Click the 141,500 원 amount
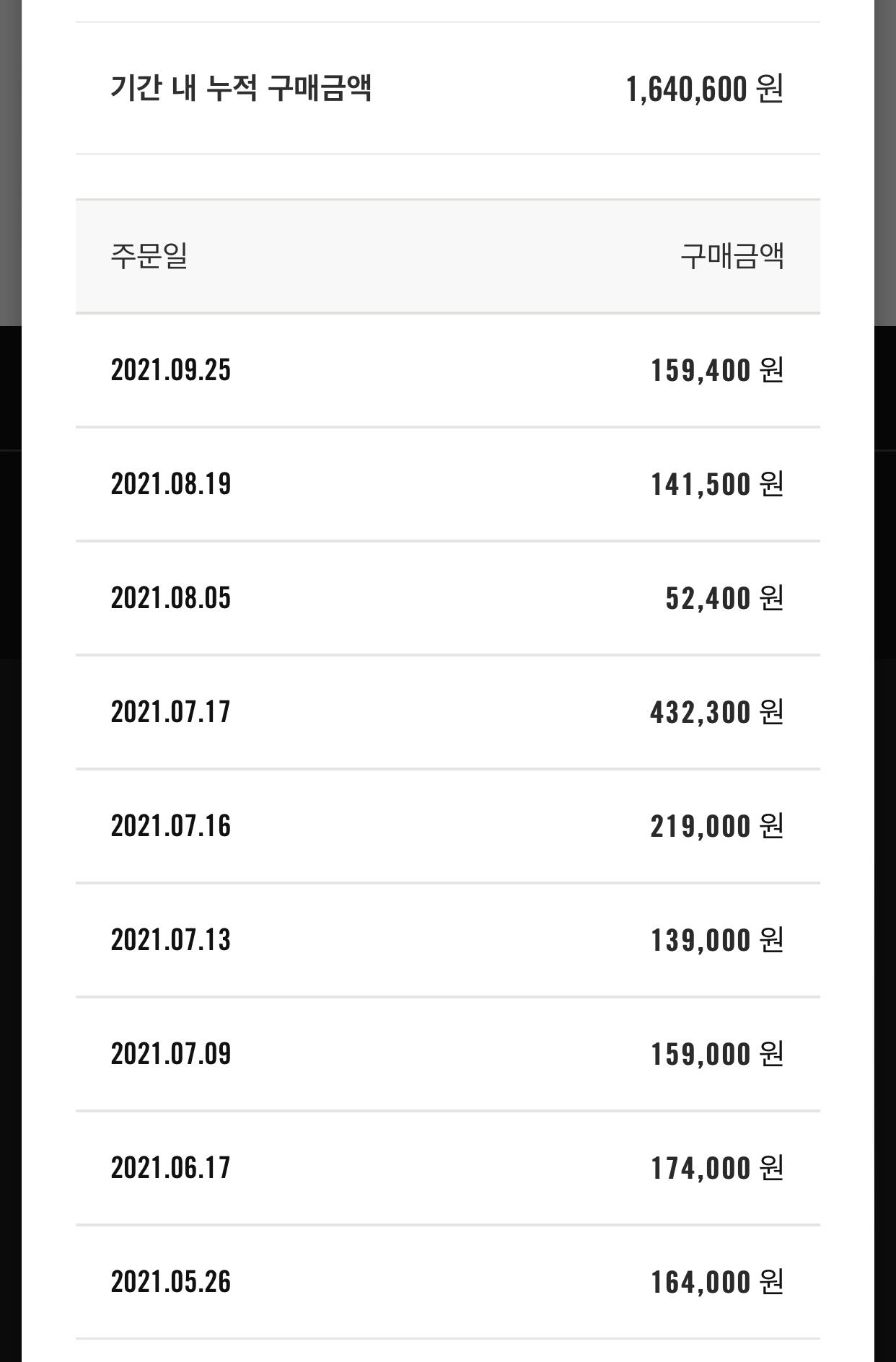This screenshot has height=1362, width=896. (717, 484)
